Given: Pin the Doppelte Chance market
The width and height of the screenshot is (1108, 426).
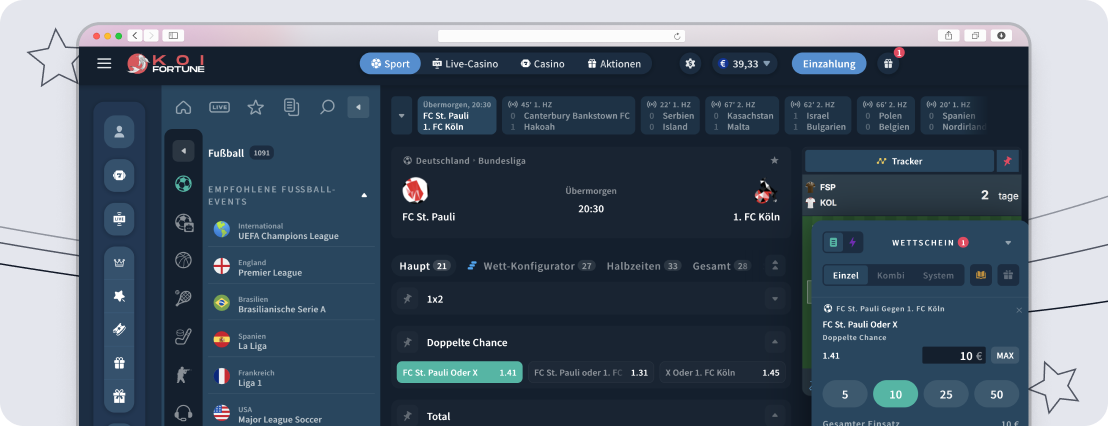Looking at the screenshot, I should 407,343.
